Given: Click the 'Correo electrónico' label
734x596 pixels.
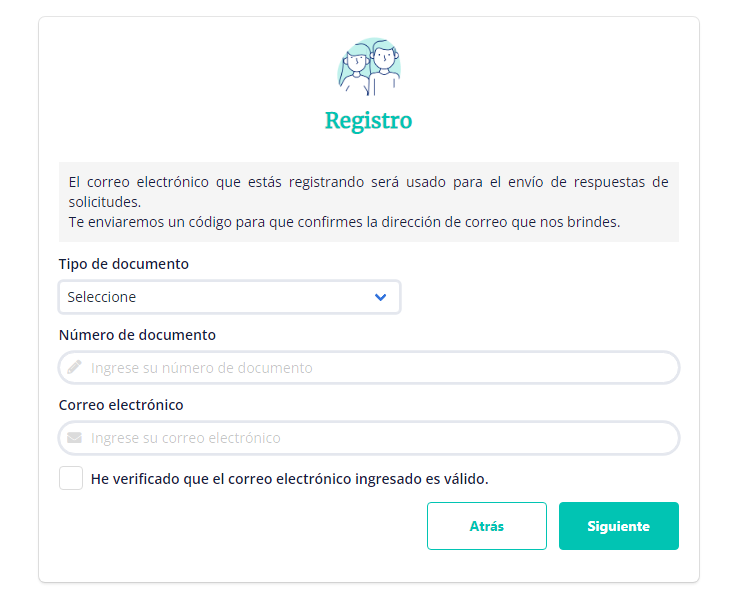Looking at the screenshot, I should point(121,405).
